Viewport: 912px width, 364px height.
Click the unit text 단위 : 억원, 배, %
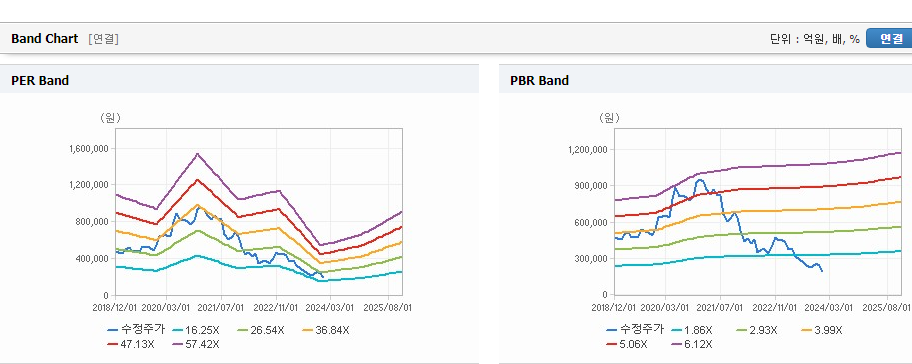815,39
